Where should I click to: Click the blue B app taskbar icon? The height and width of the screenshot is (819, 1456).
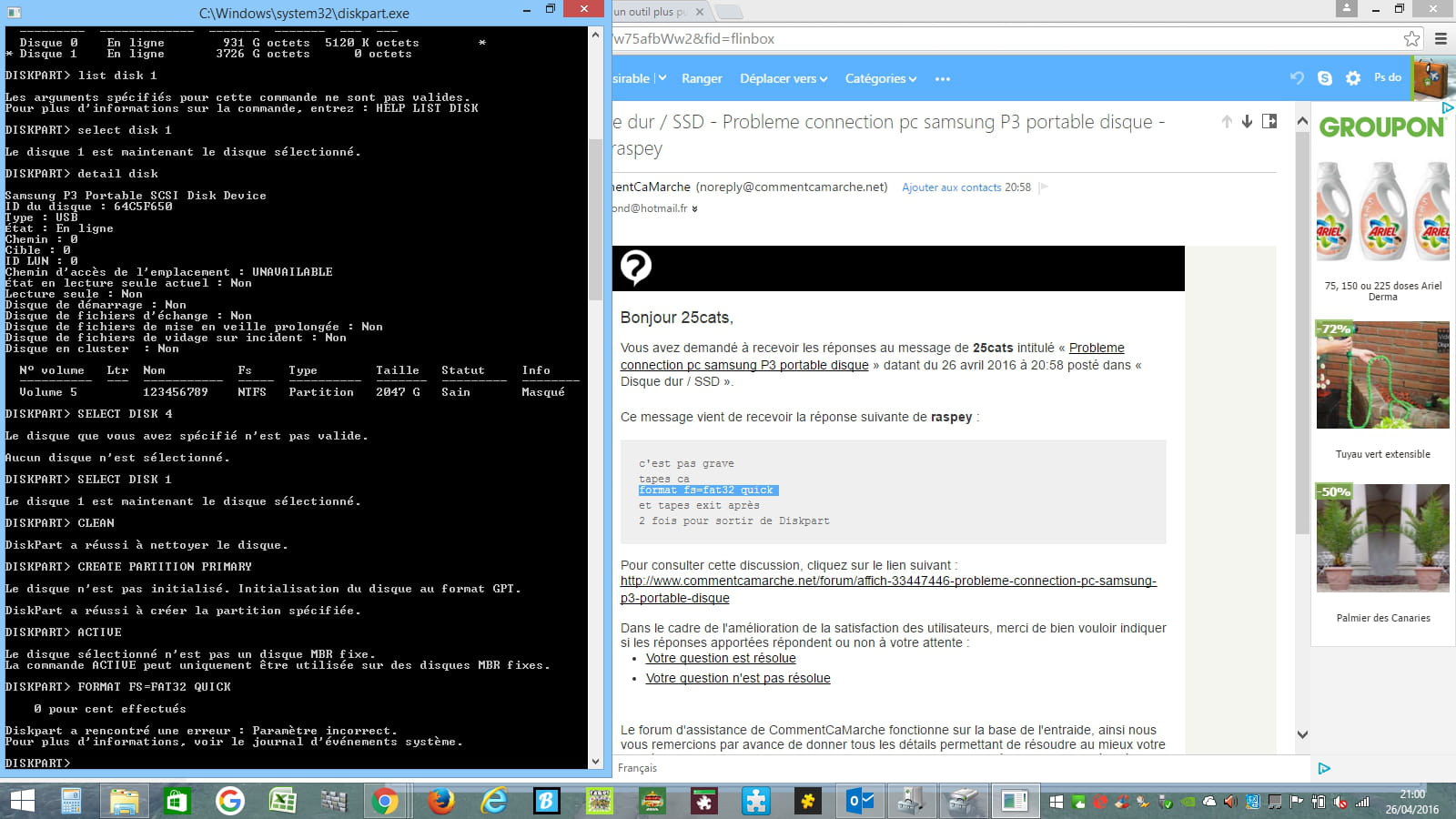point(546,801)
